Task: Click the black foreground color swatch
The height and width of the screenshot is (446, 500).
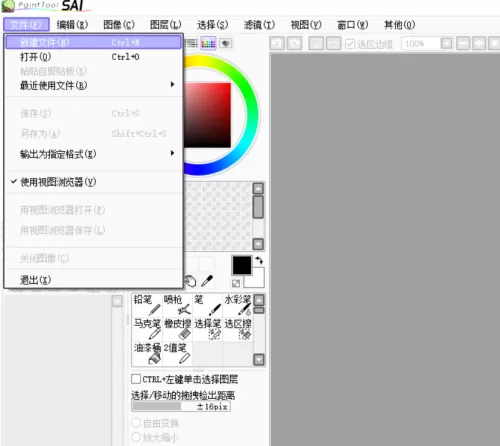Action: click(242, 265)
